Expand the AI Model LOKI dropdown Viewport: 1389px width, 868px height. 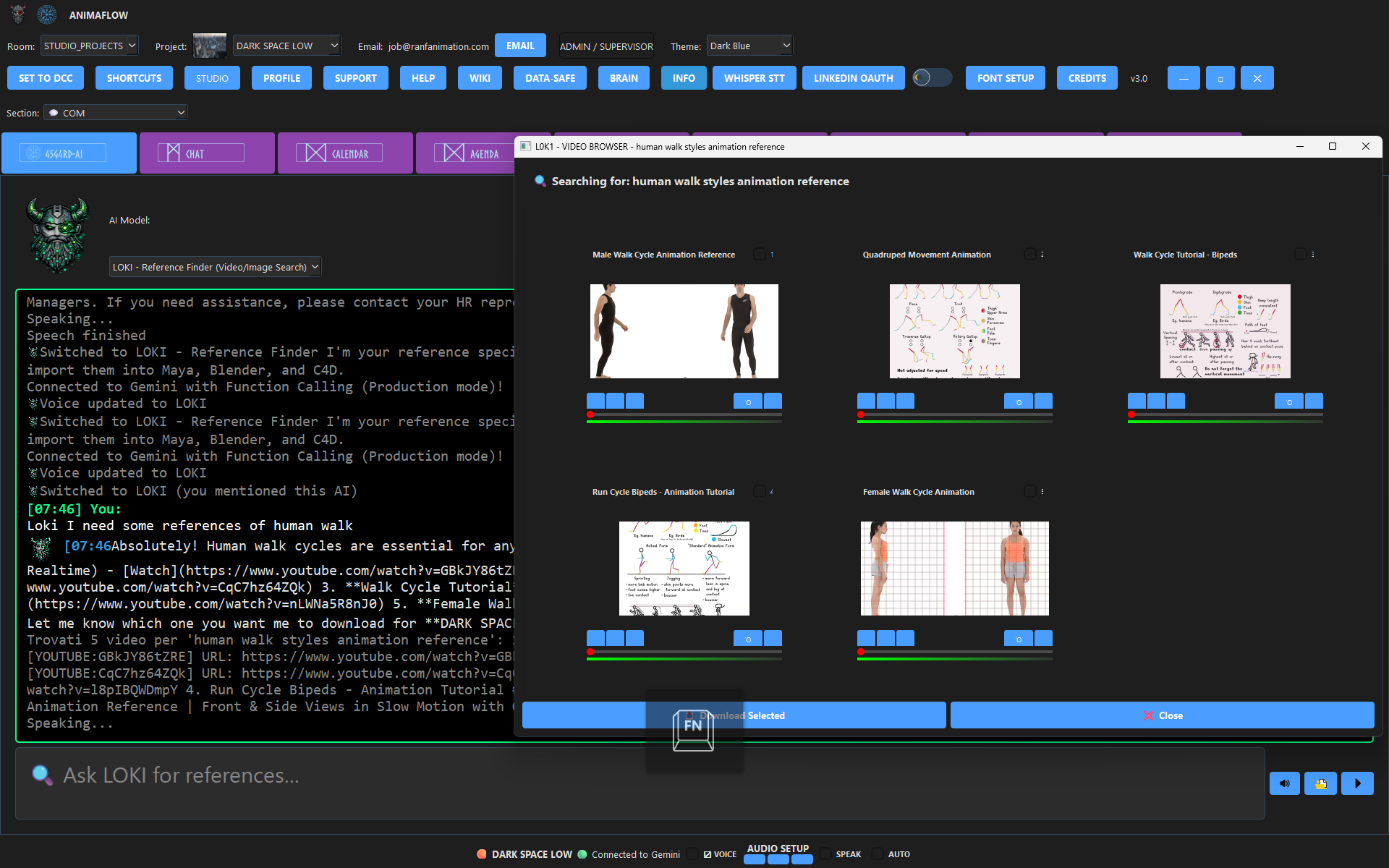(x=215, y=267)
